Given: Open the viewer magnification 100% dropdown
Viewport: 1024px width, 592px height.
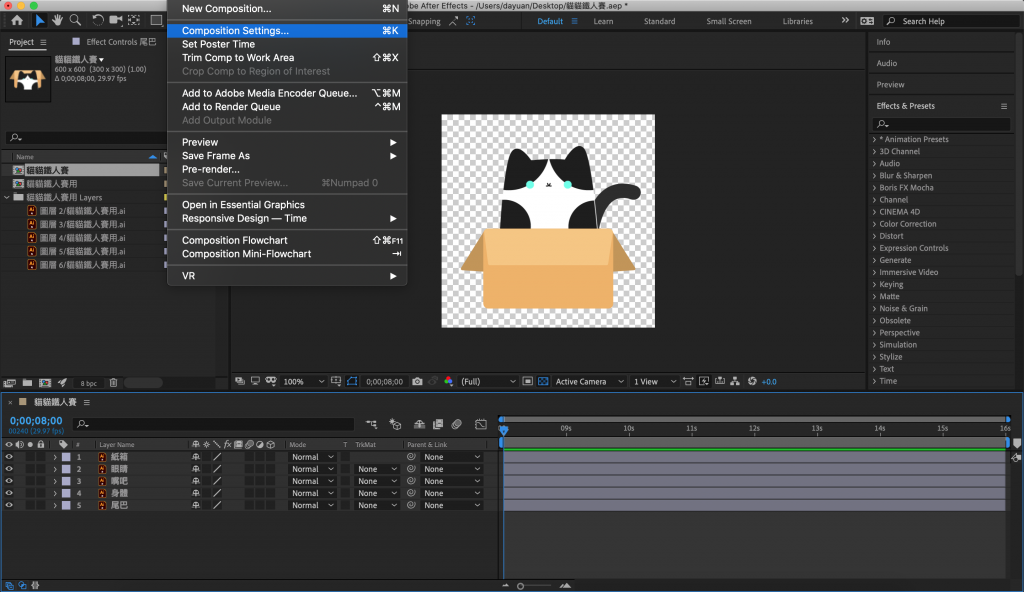Looking at the screenshot, I should (x=304, y=381).
